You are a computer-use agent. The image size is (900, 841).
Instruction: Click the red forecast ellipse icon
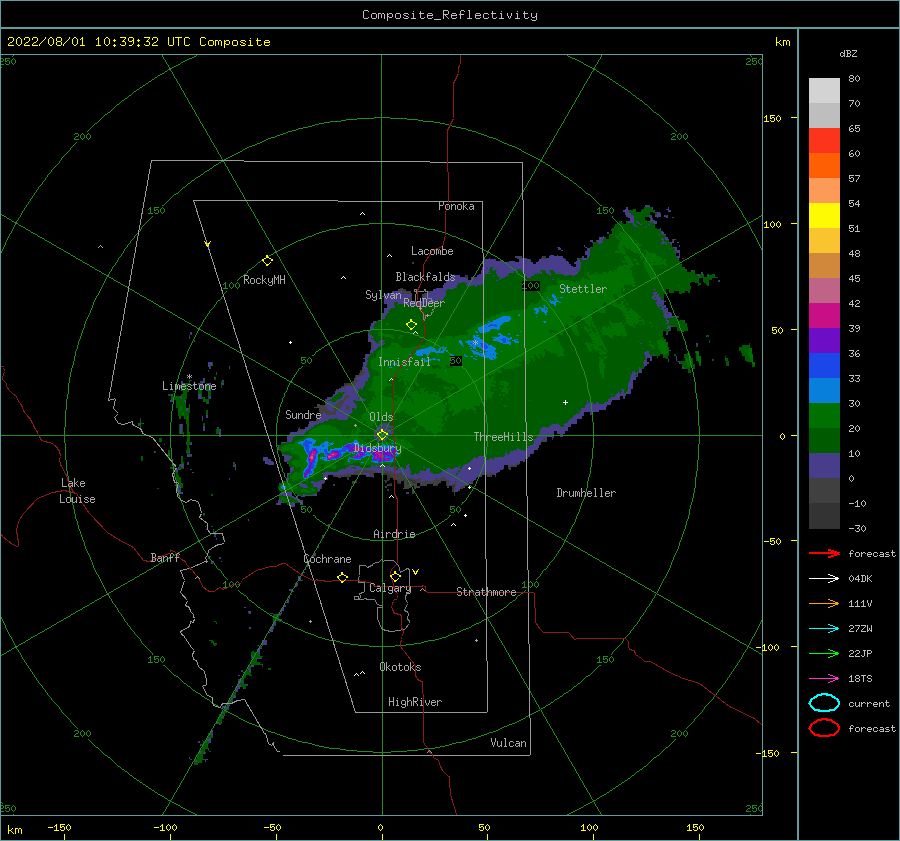click(824, 728)
